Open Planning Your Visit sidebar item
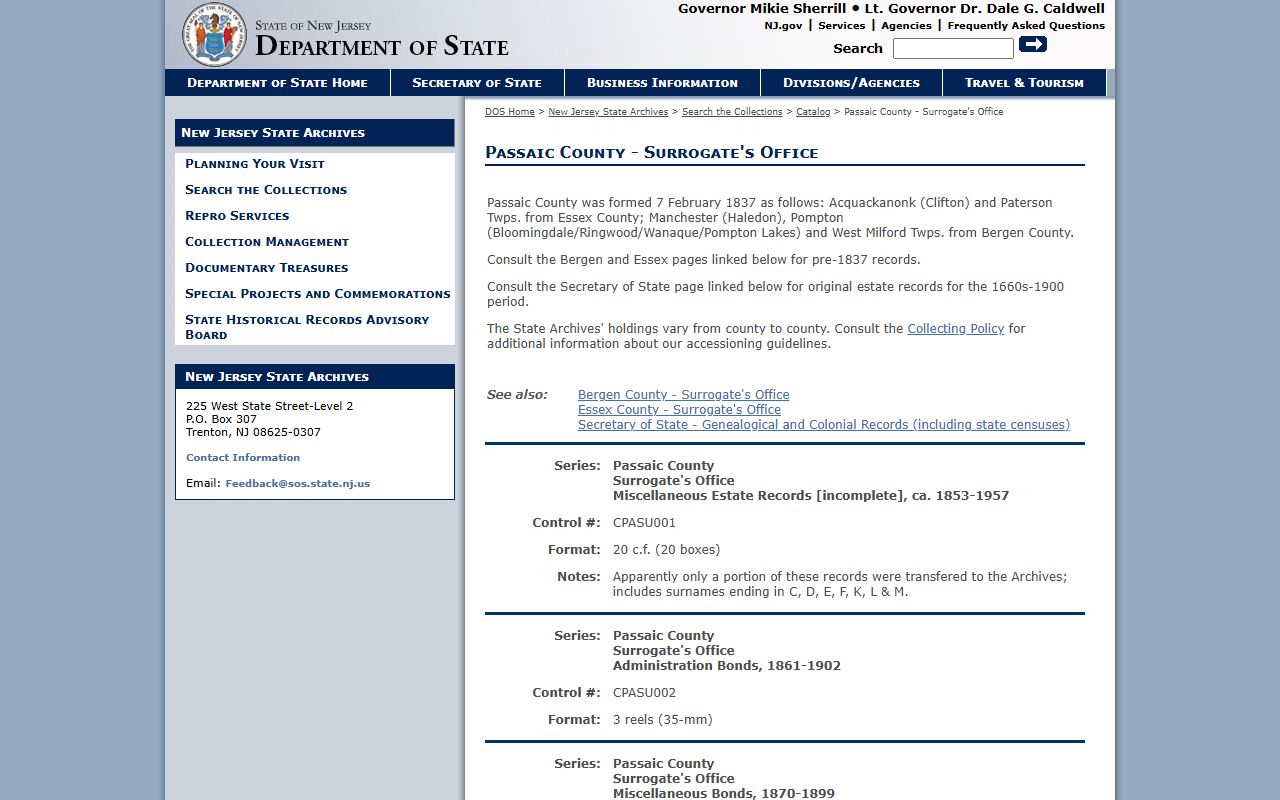This screenshot has width=1280, height=800. pos(255,164)
